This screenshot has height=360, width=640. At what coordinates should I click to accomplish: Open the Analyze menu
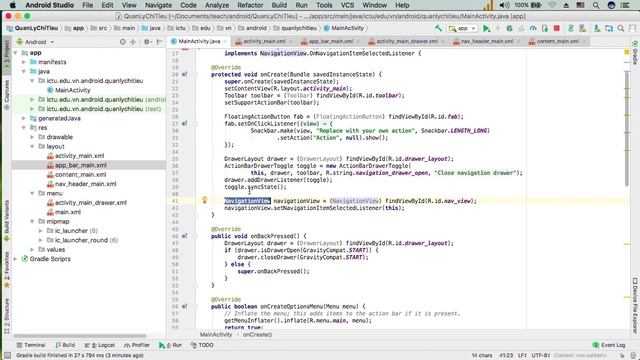(x=217, y=5)
